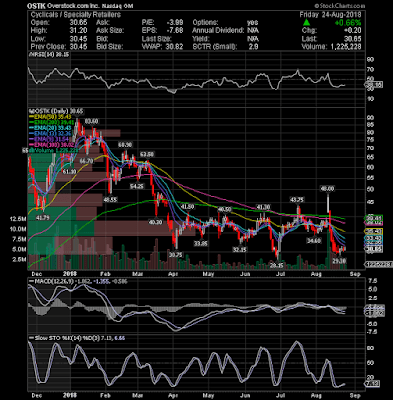Click the Options yes value
The height and width of the screenshot is (400, 393).
pyautogui.click(x=252, y=23)
